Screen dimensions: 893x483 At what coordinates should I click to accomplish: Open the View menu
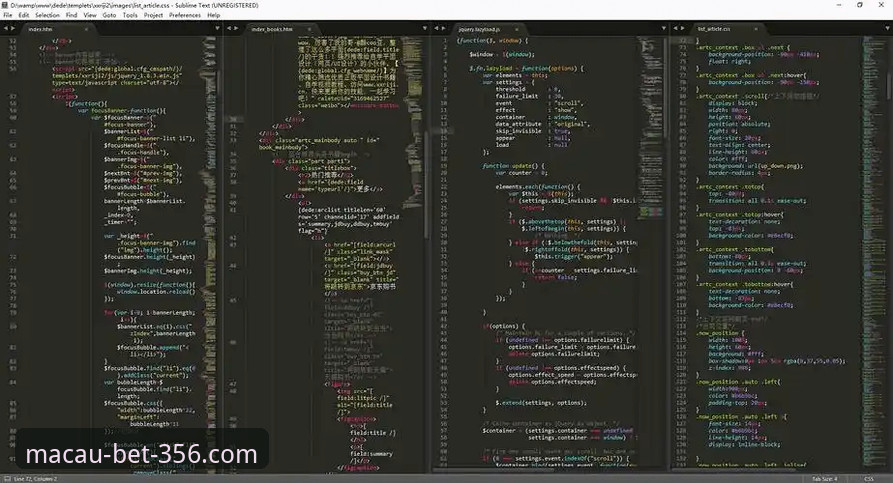pos(90,15)
